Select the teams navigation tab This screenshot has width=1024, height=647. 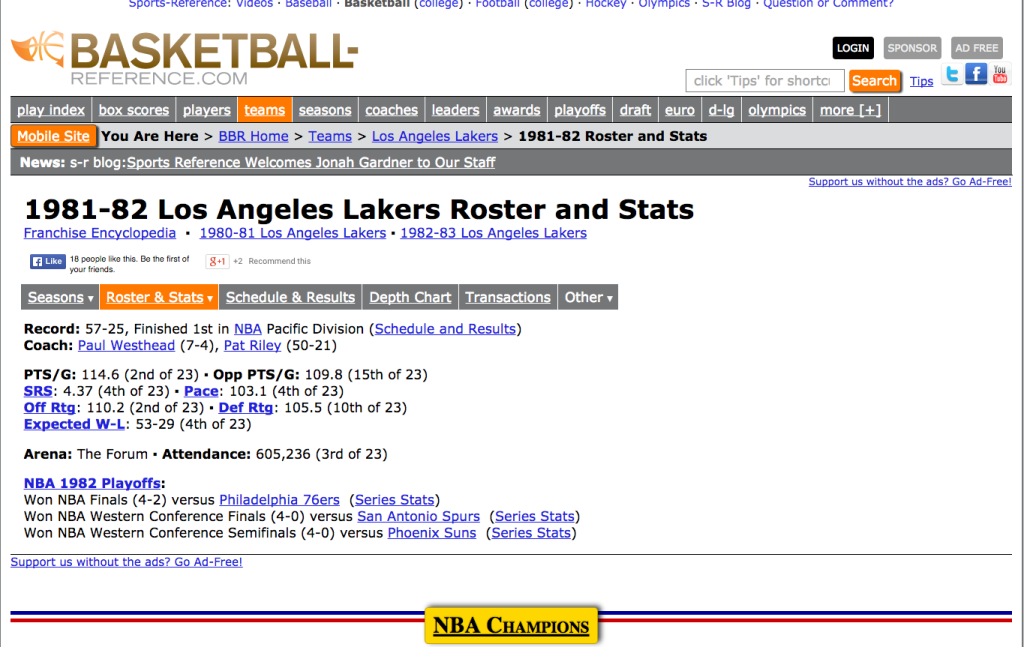click(264, 110)
